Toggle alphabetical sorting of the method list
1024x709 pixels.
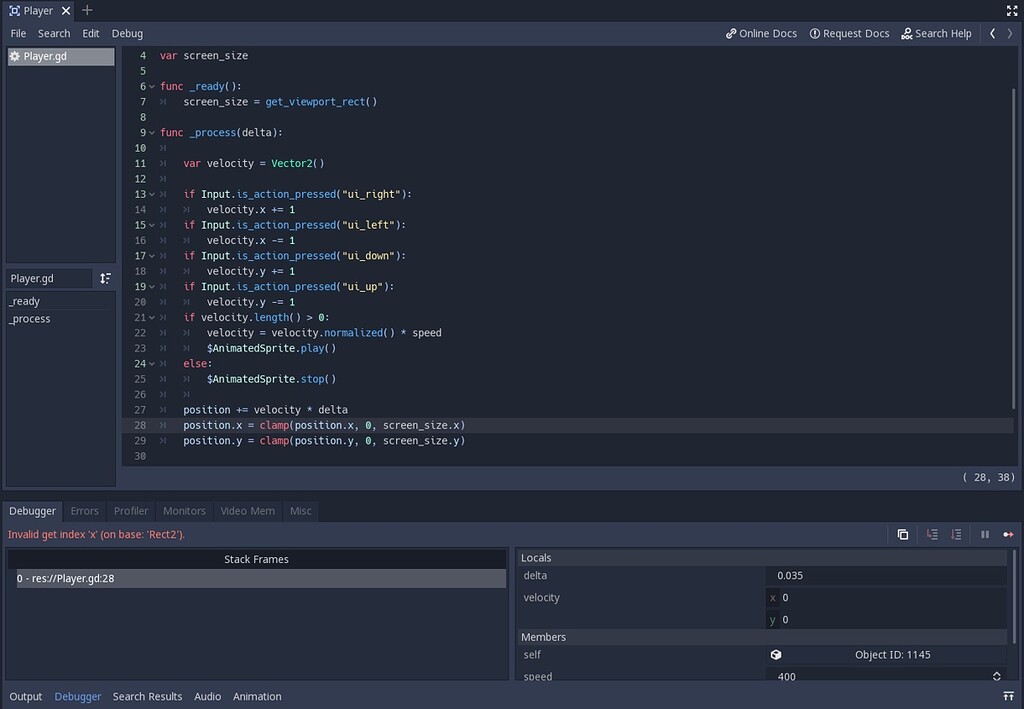105,279
